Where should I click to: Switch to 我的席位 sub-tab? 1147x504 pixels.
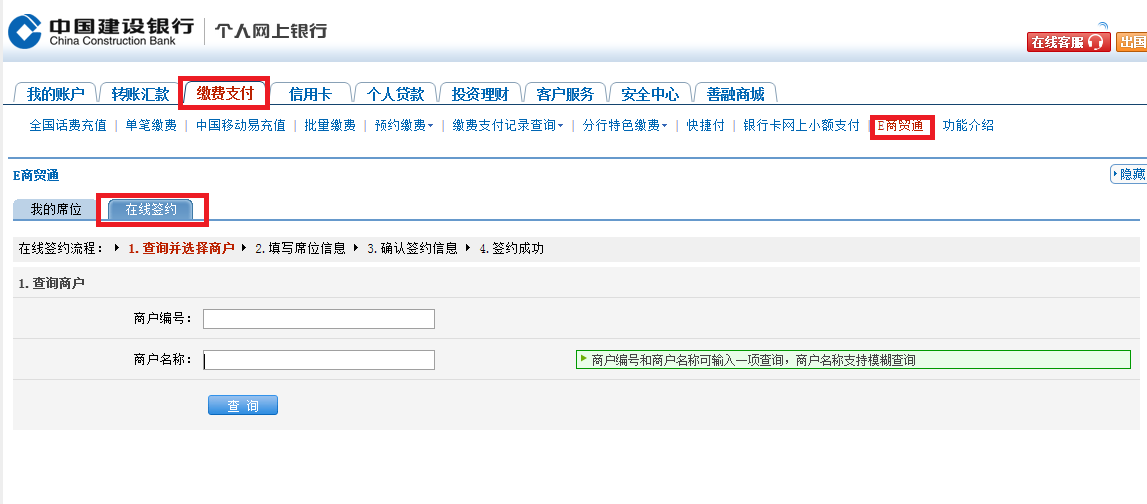[56, 209]
